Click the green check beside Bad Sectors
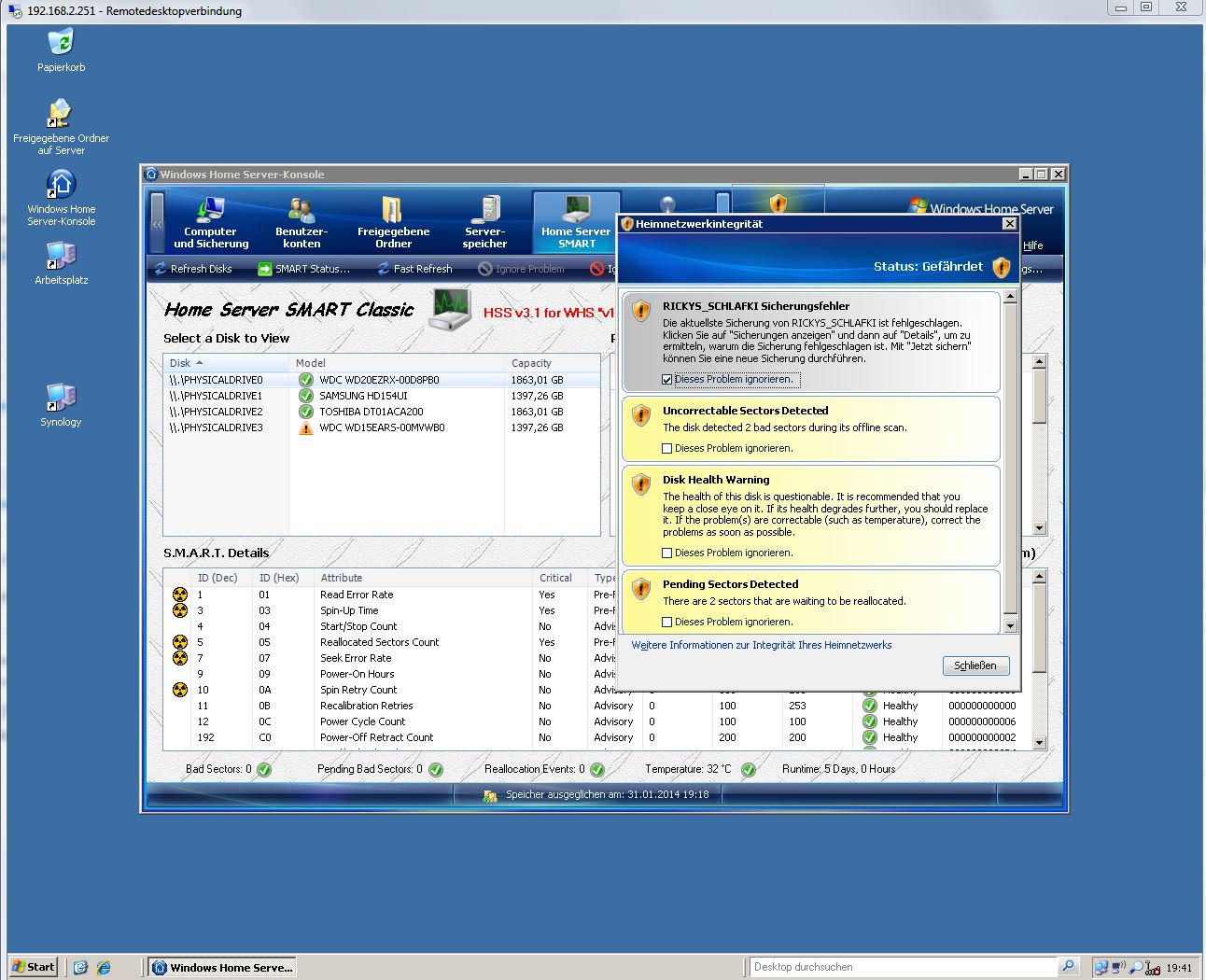 [264, 770]
